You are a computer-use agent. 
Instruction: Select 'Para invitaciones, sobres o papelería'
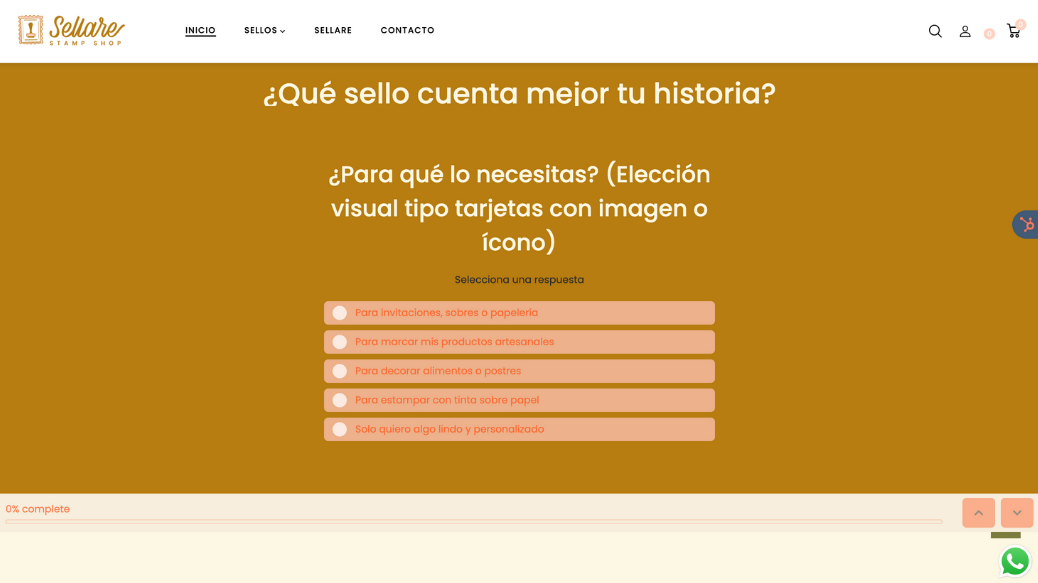click(x=519, y=313)
